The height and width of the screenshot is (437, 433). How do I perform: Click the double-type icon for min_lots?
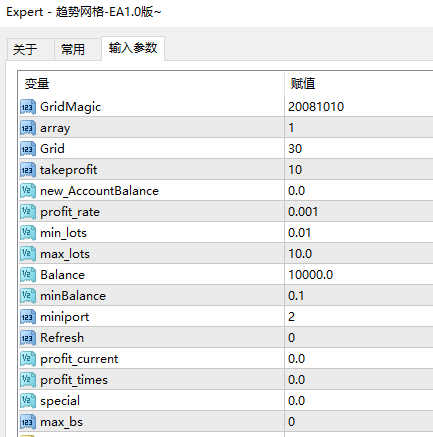pyautogui.click(x=28, y=233)
